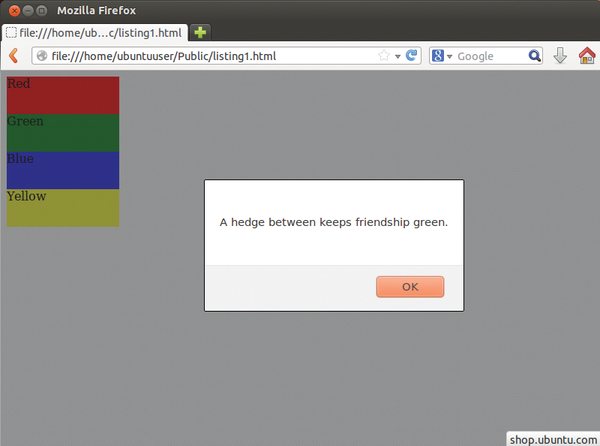Click the shop.ubuntu.com link label
This screenshot has height=446, width=600.
point(553,438)
